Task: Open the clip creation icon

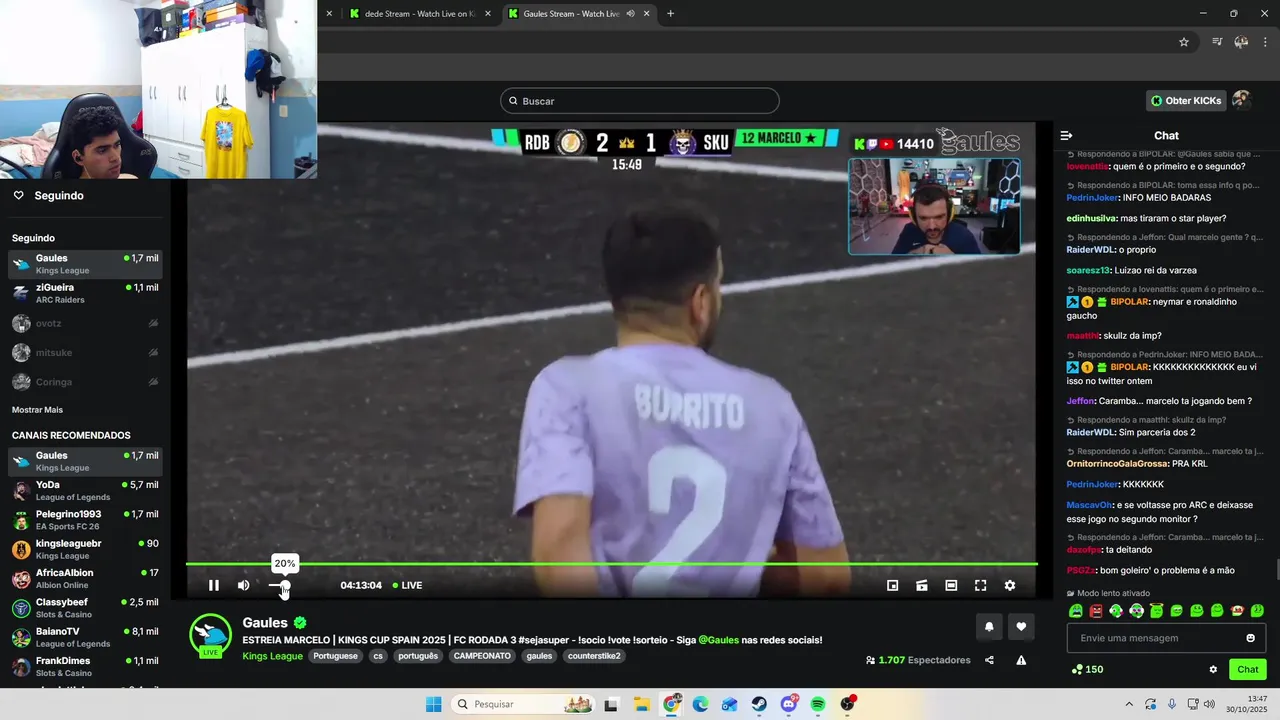Action: tap(922, 585)
